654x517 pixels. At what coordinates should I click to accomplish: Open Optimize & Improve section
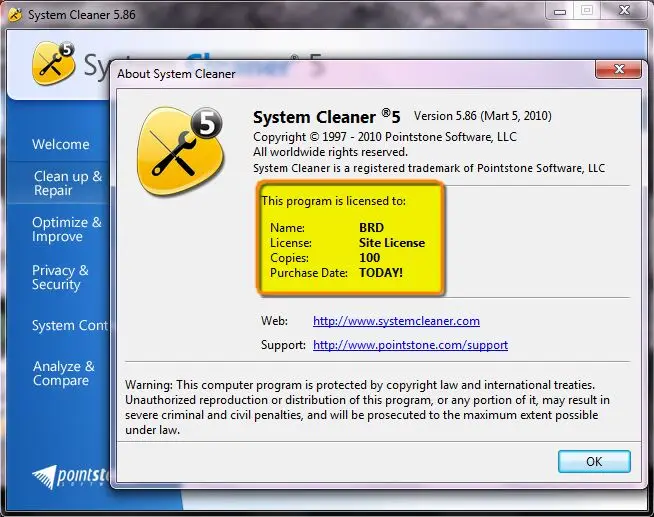(x=67, y=229)
